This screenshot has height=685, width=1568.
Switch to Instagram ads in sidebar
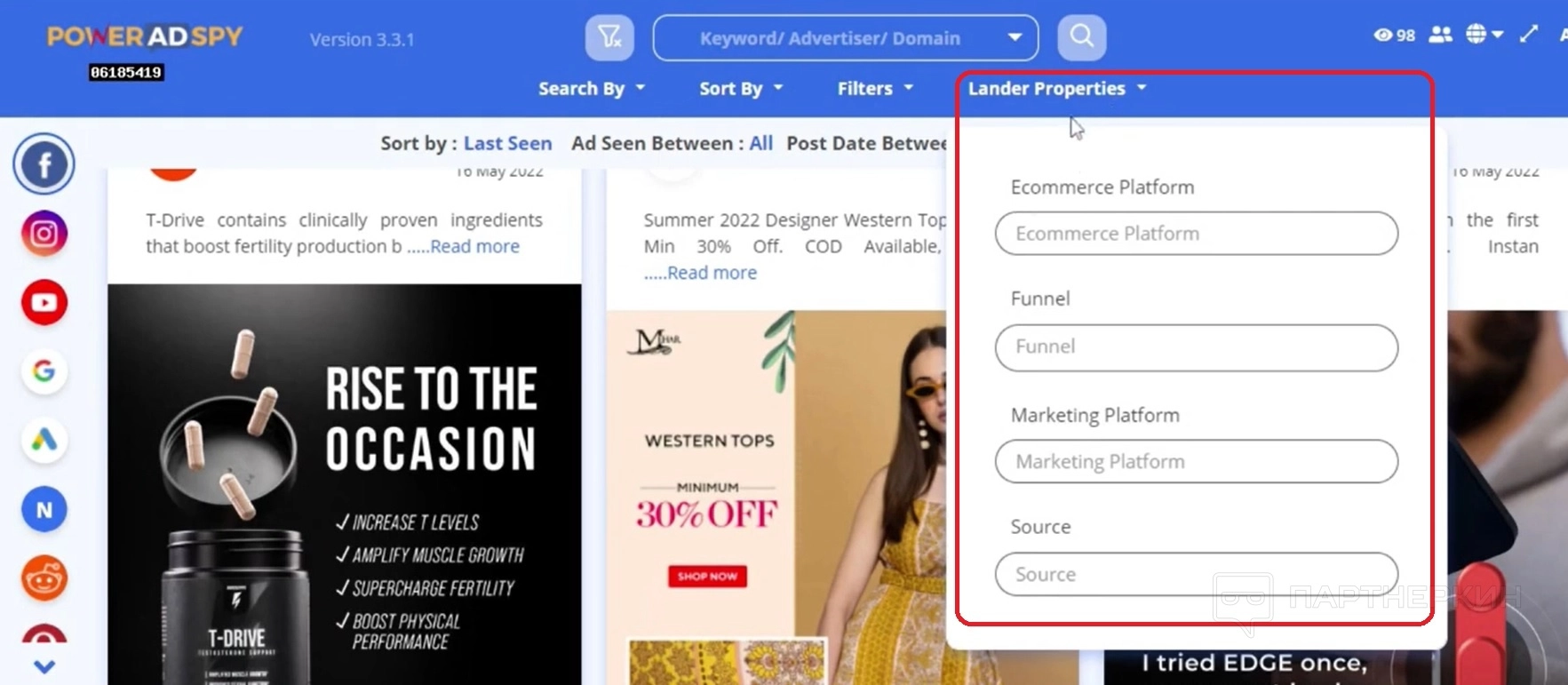(x=44, y=234)
